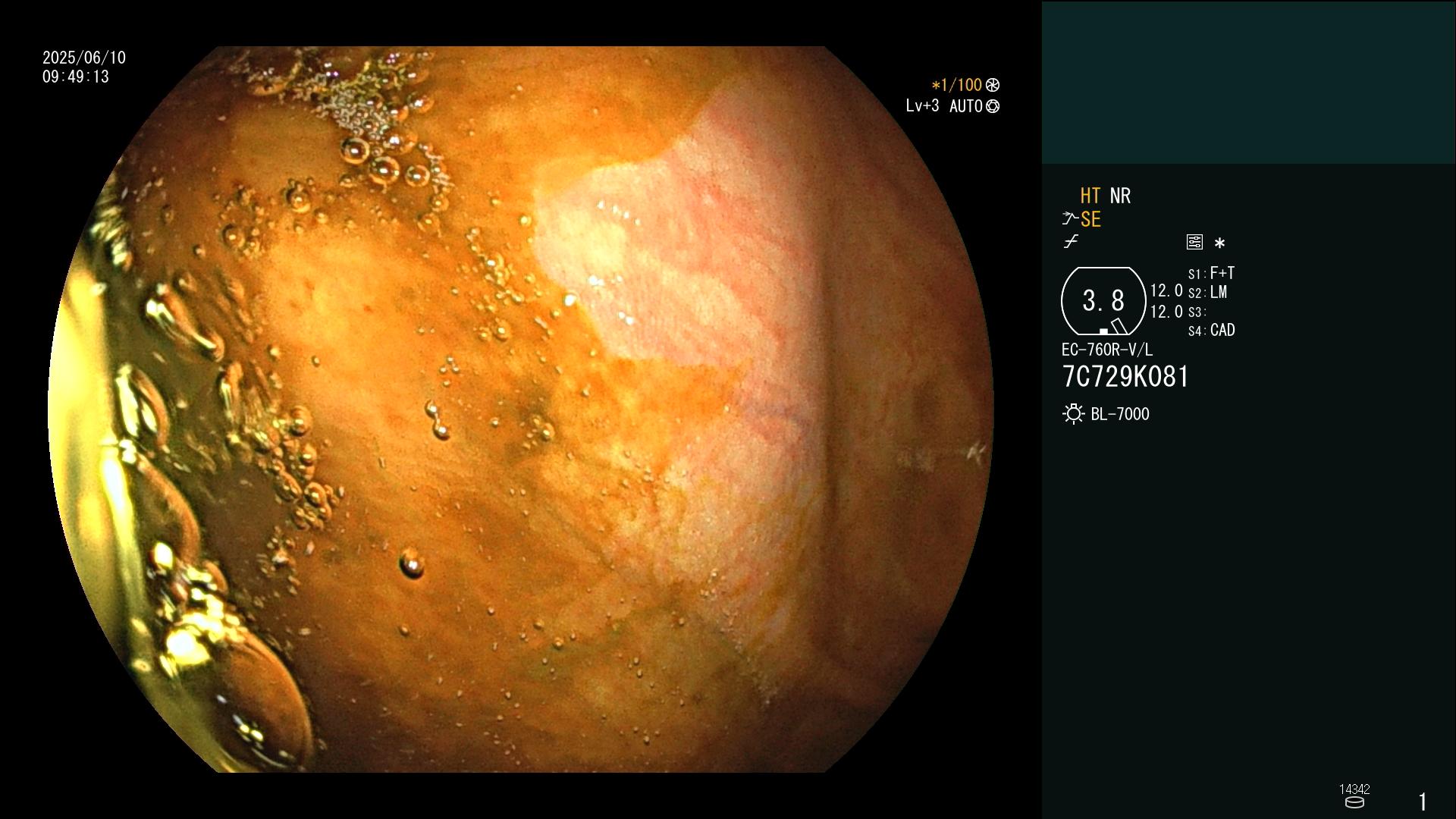Click the empty S3 switch label
This screenshot has height=819, width=1456.
click(1197, 312)
